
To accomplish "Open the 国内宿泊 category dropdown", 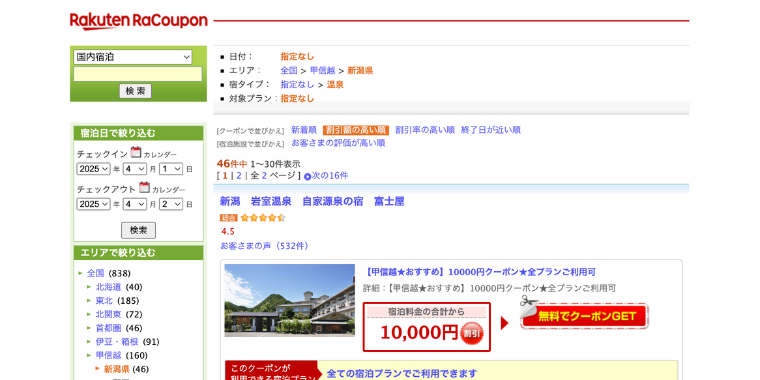I will tap(133, 57).
